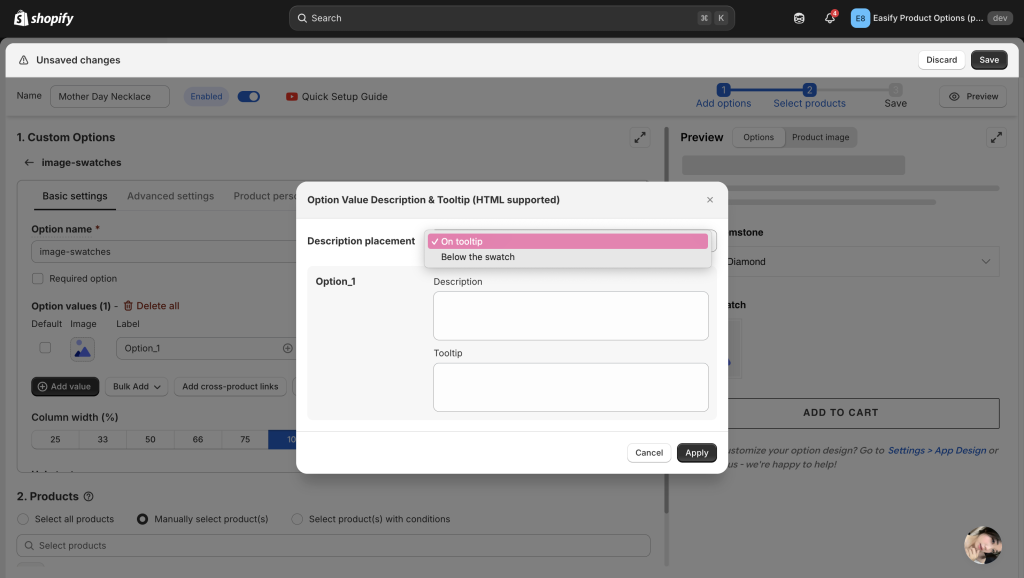Image resolution: width=1024 pixels, height=578 pixels.
Task: Click the store sidekick icon in top bar
Action: point(799,18)
